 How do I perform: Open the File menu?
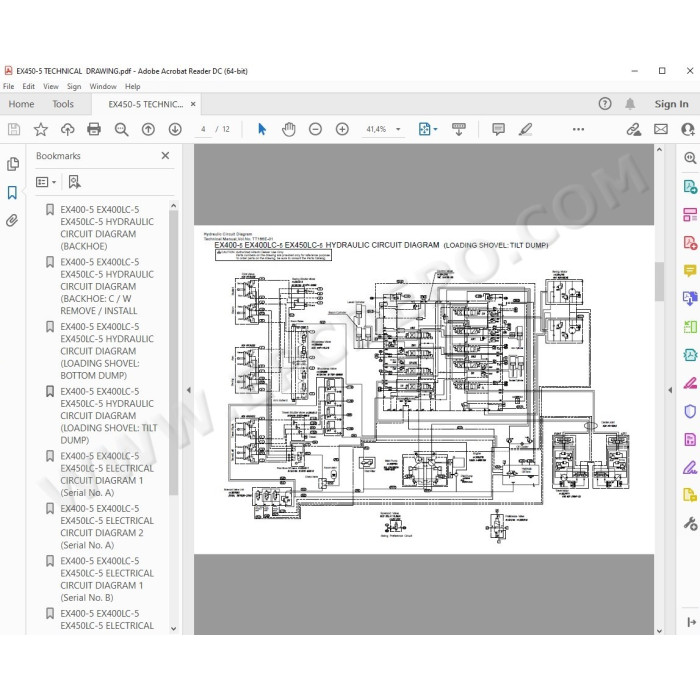(8, 87)
